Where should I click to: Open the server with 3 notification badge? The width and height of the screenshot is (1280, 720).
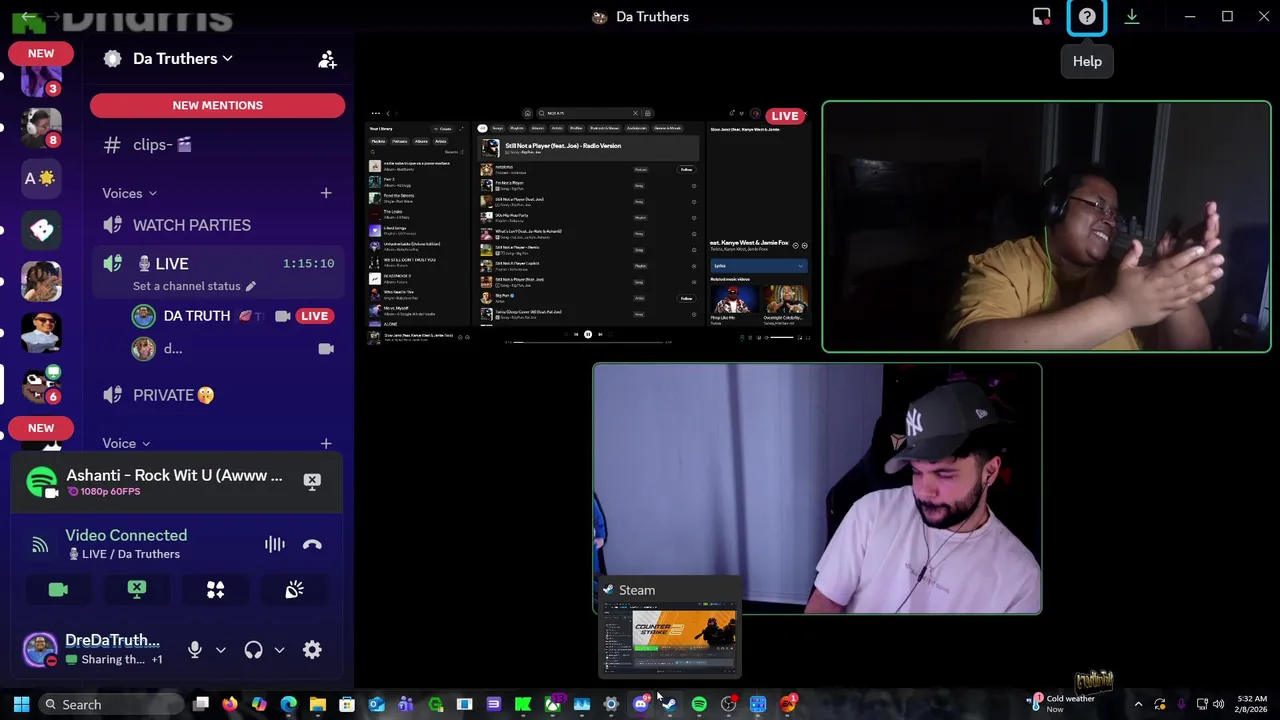[41, 80]
